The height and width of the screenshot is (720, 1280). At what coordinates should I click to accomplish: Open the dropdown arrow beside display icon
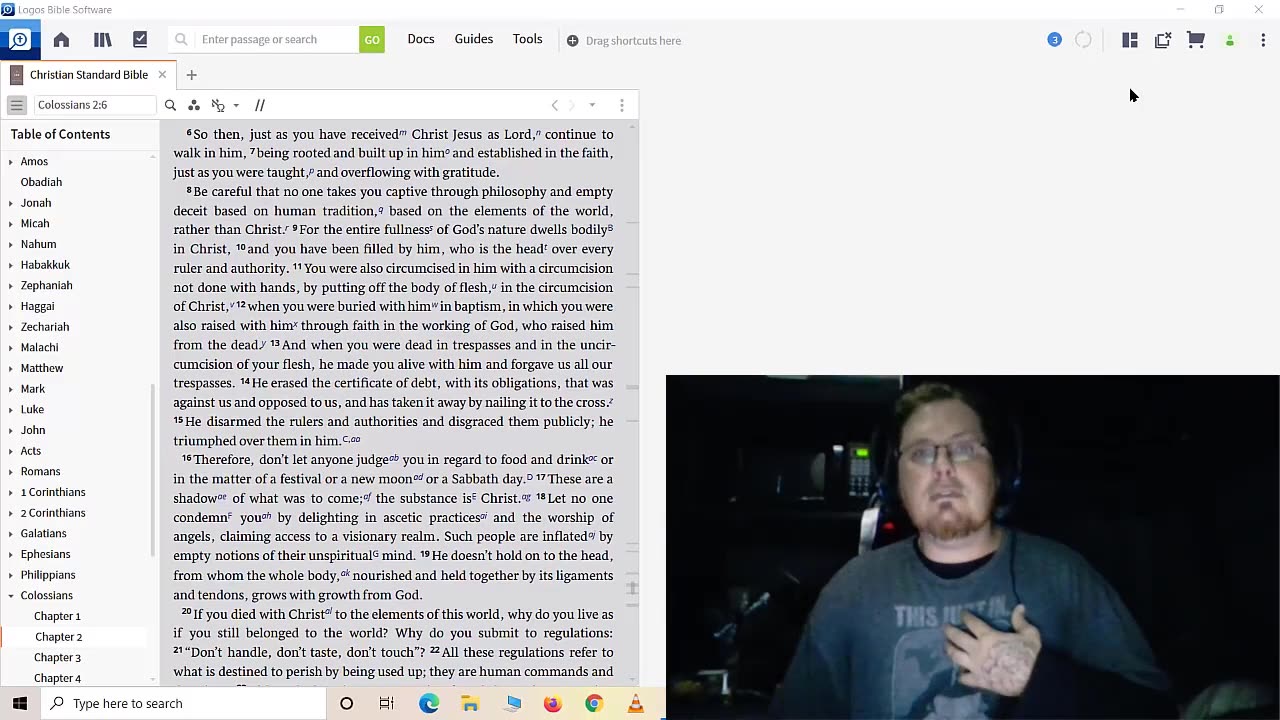[236, 105]
